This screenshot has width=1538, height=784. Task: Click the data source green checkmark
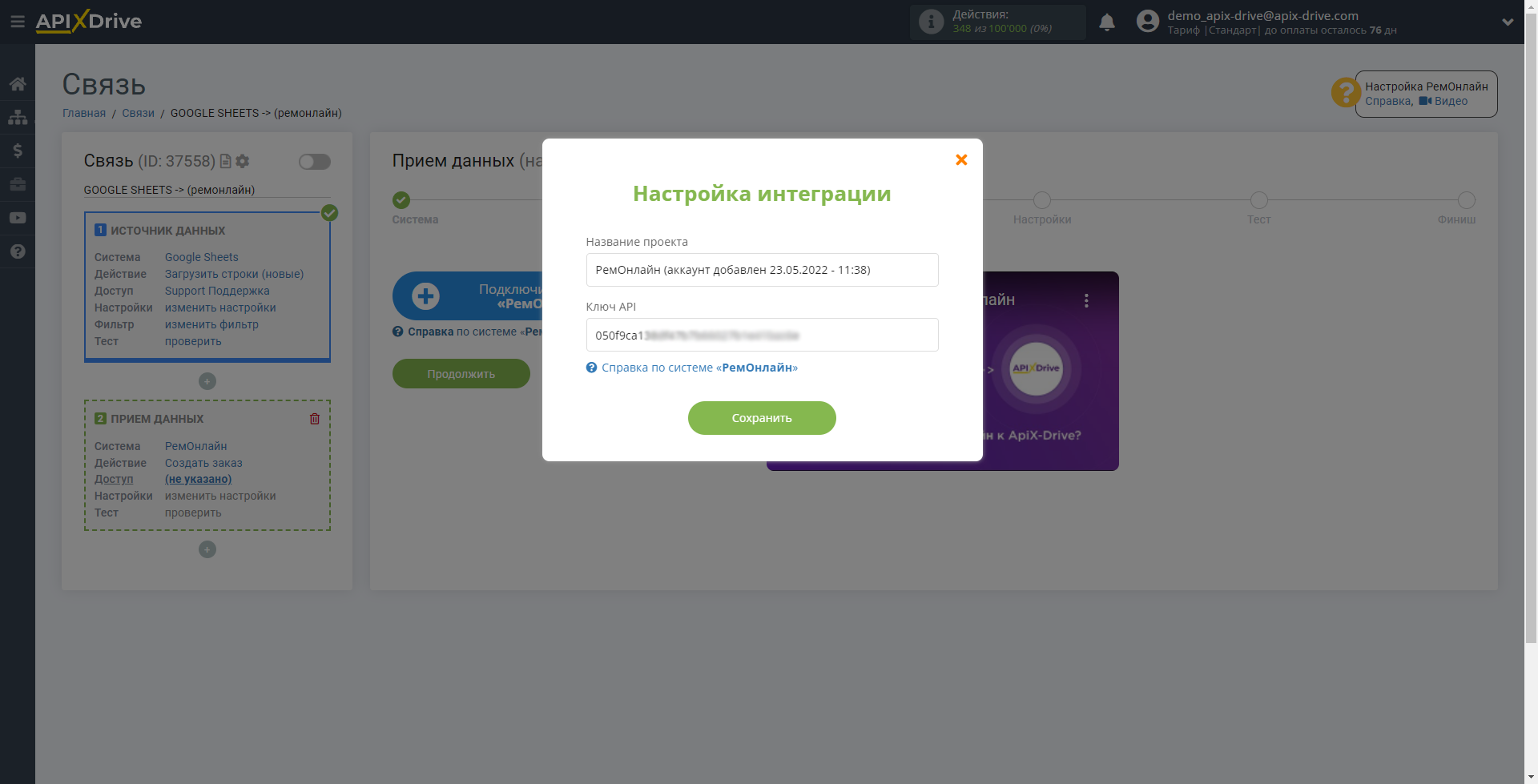tap(329, 213)
